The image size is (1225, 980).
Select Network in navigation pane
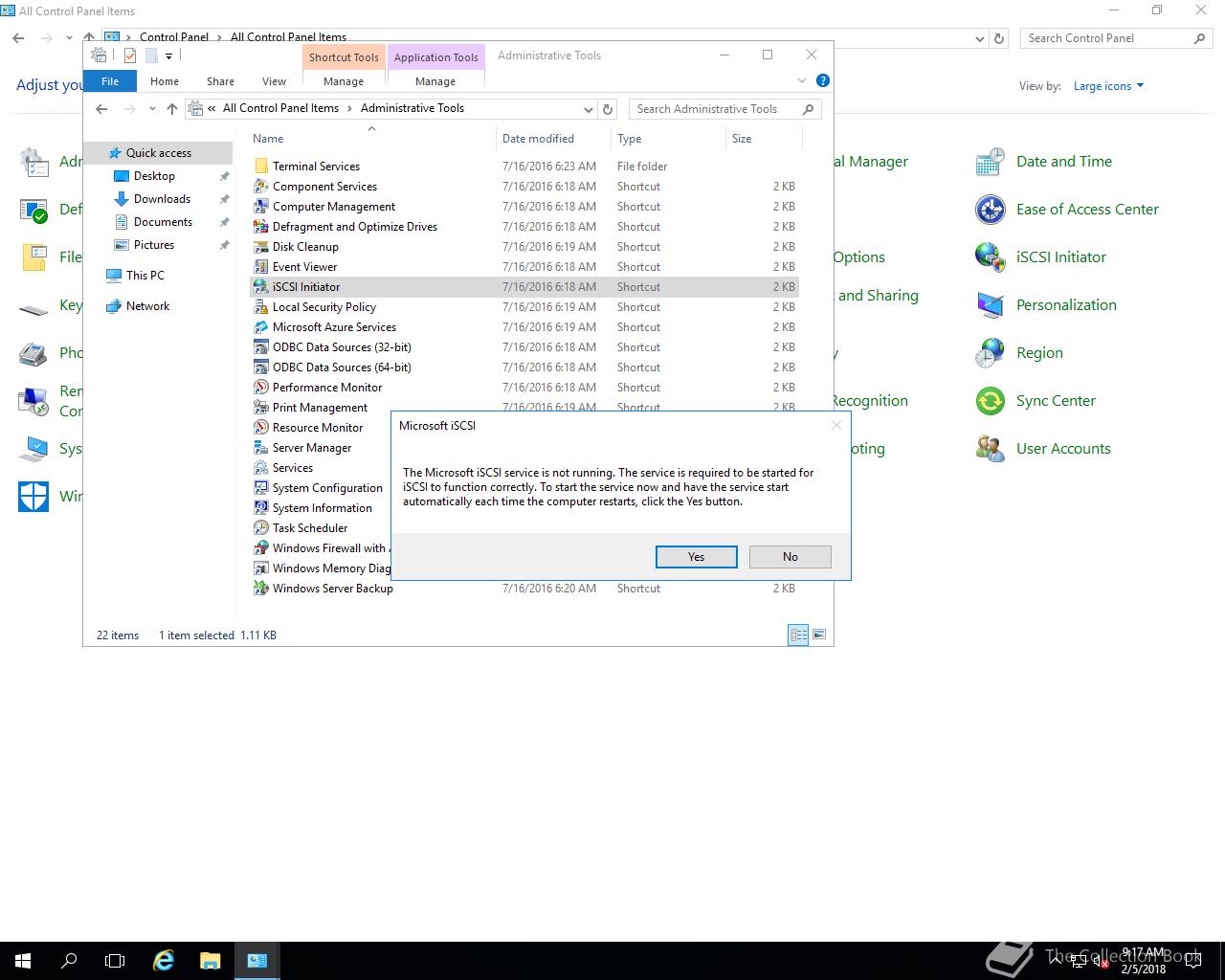tap(147, 306)
